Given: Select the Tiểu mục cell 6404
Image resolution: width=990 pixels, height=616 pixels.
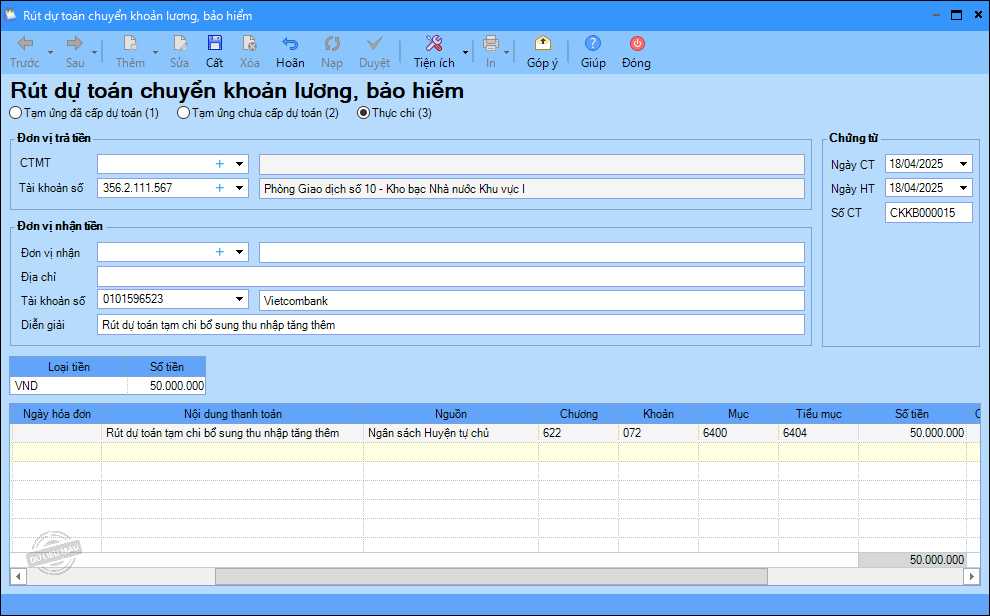Looking at the screenshot, I should (x=818, y=433).
